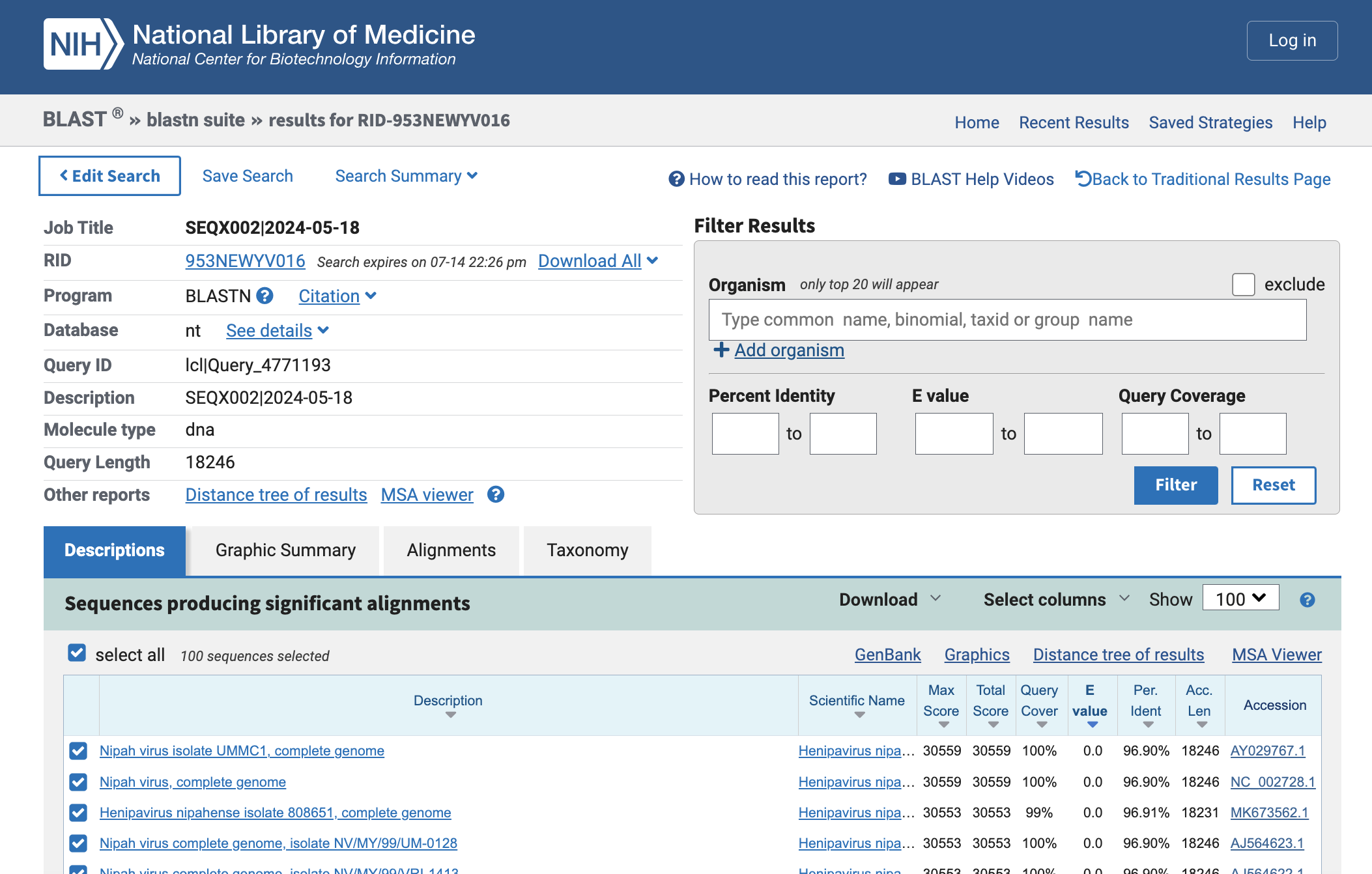Click the Log in button
The width and height of the screenshot is (1372, 874).
pos(1292,40)
